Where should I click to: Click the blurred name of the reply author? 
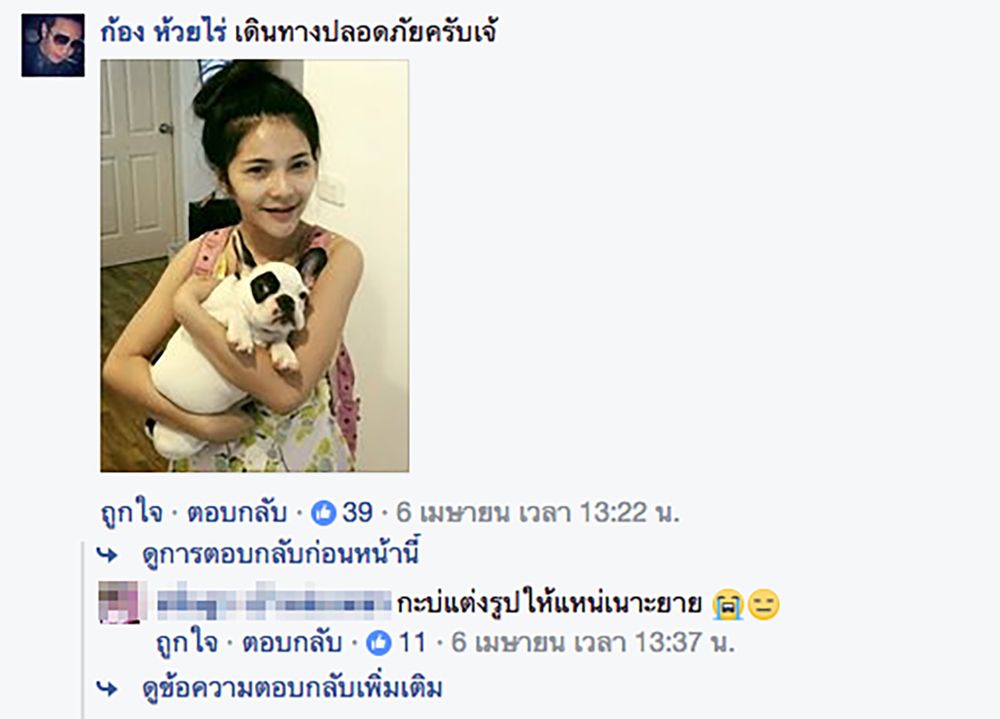coord(274,601)
